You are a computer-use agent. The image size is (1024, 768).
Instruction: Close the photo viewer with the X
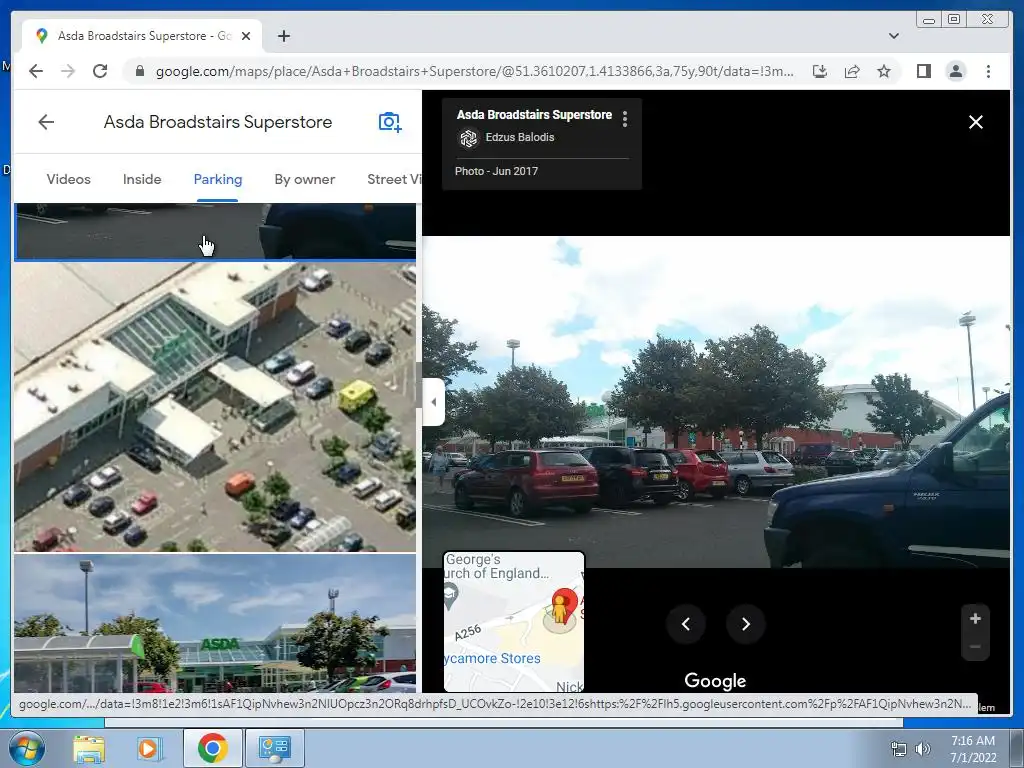pos(976,122)
